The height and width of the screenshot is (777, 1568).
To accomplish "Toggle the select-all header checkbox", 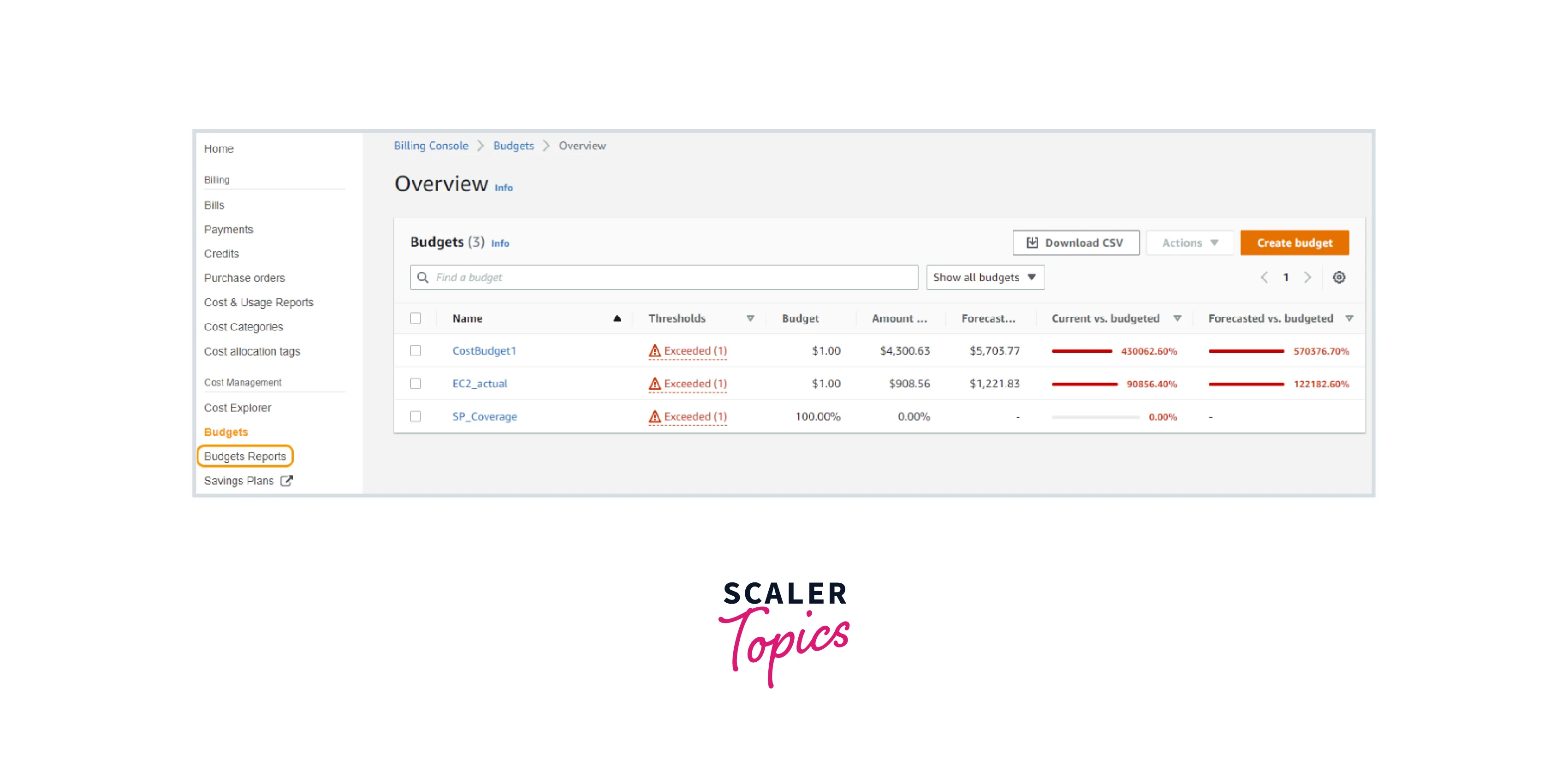I will (415, 318).
